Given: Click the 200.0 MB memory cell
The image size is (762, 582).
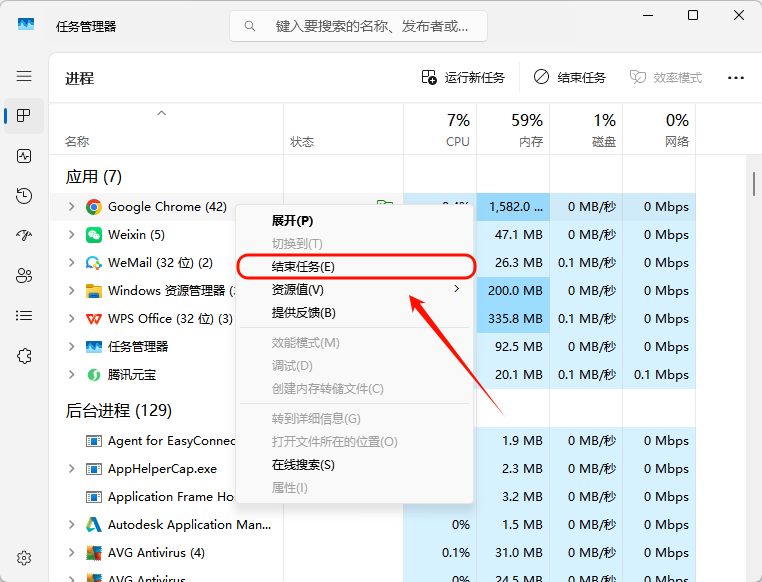Looking at the screenshot, I should [513, 291].
